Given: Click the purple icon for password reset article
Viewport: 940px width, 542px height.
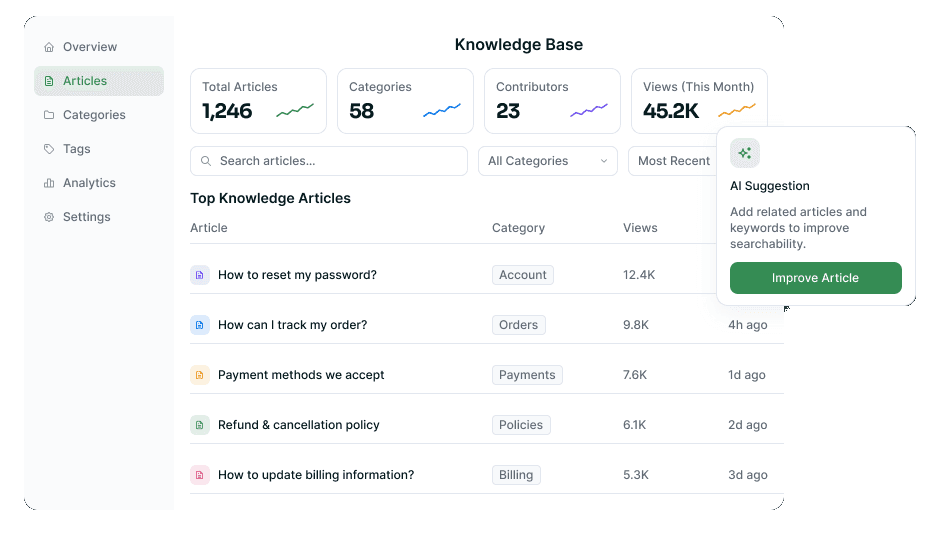Looking at the screenshot, I should click(x=200, y=275).
